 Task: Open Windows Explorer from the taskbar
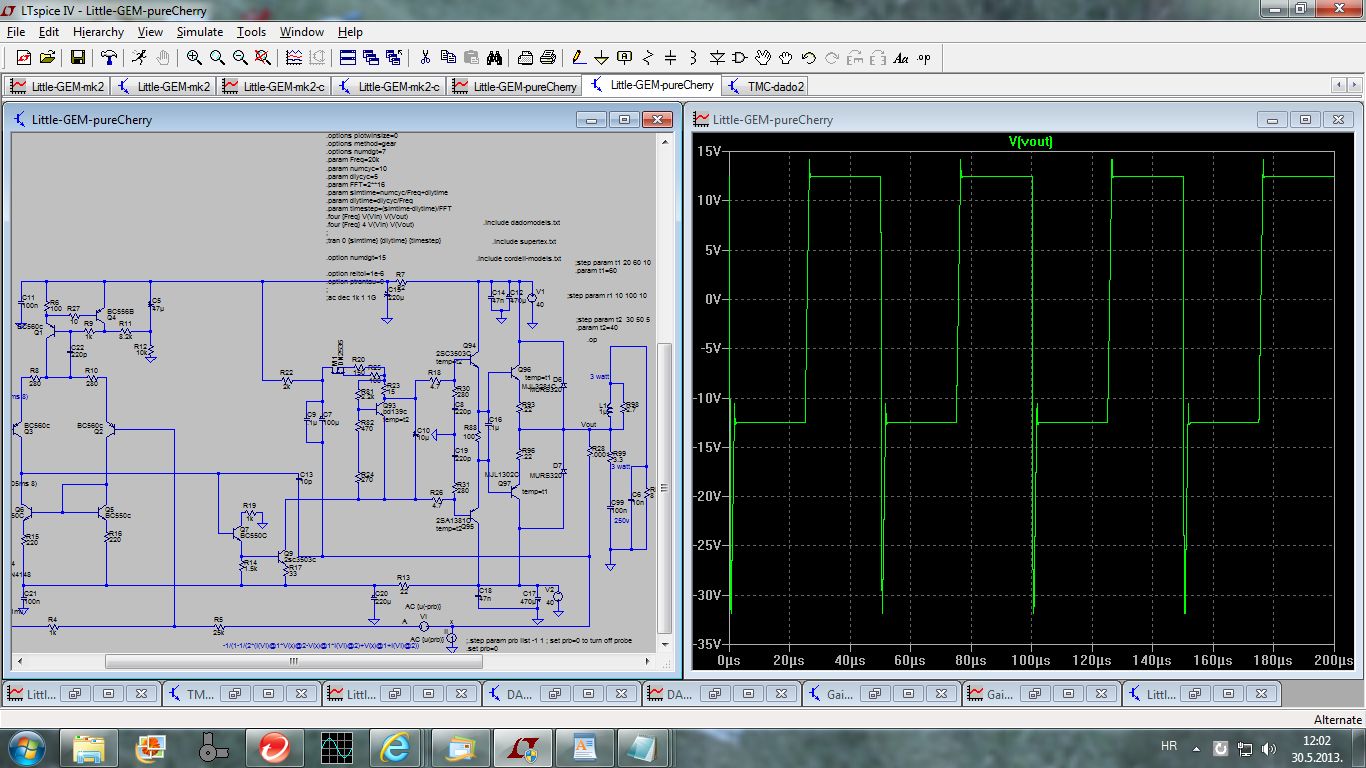88,746
